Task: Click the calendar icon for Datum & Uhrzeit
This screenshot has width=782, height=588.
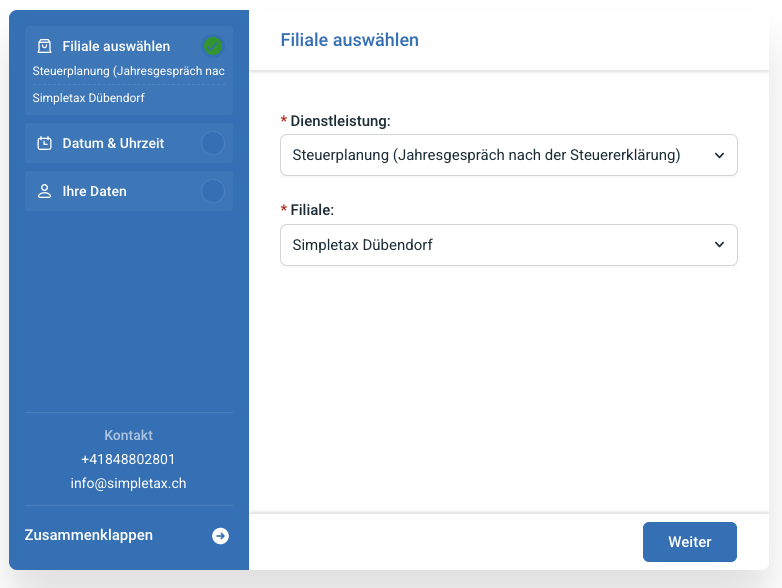Action: click(x=44, y=143)
